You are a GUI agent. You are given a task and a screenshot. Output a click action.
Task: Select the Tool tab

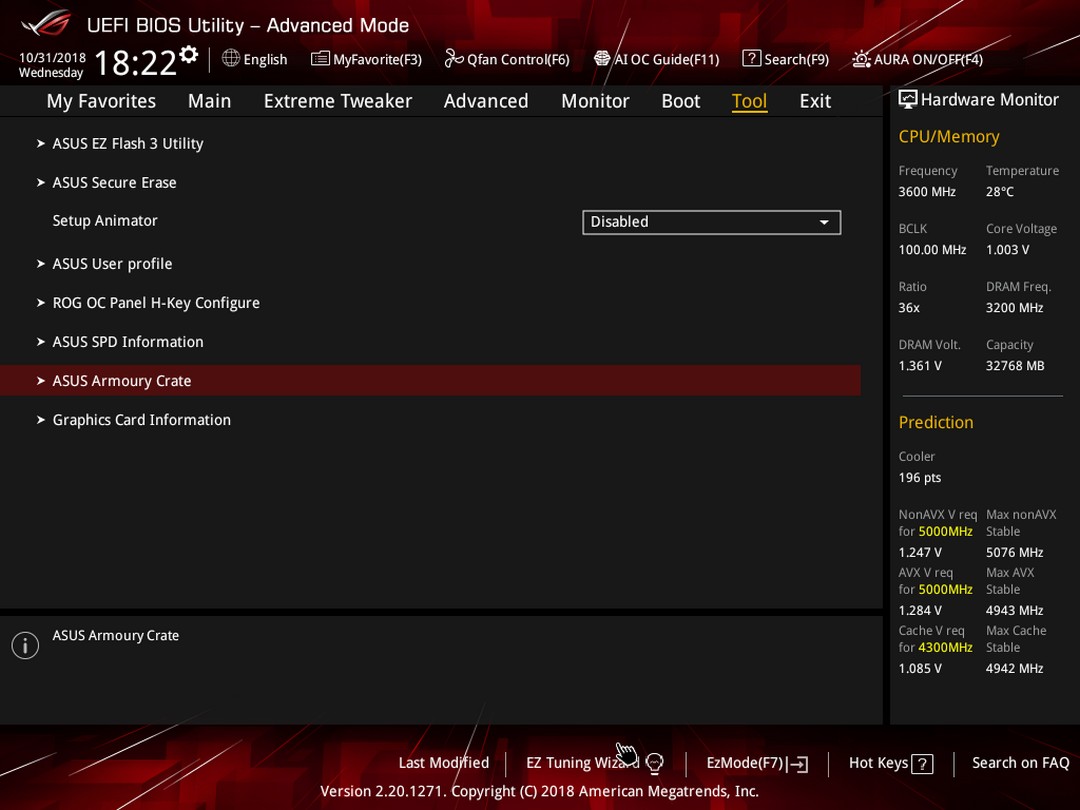click(749, 101)
